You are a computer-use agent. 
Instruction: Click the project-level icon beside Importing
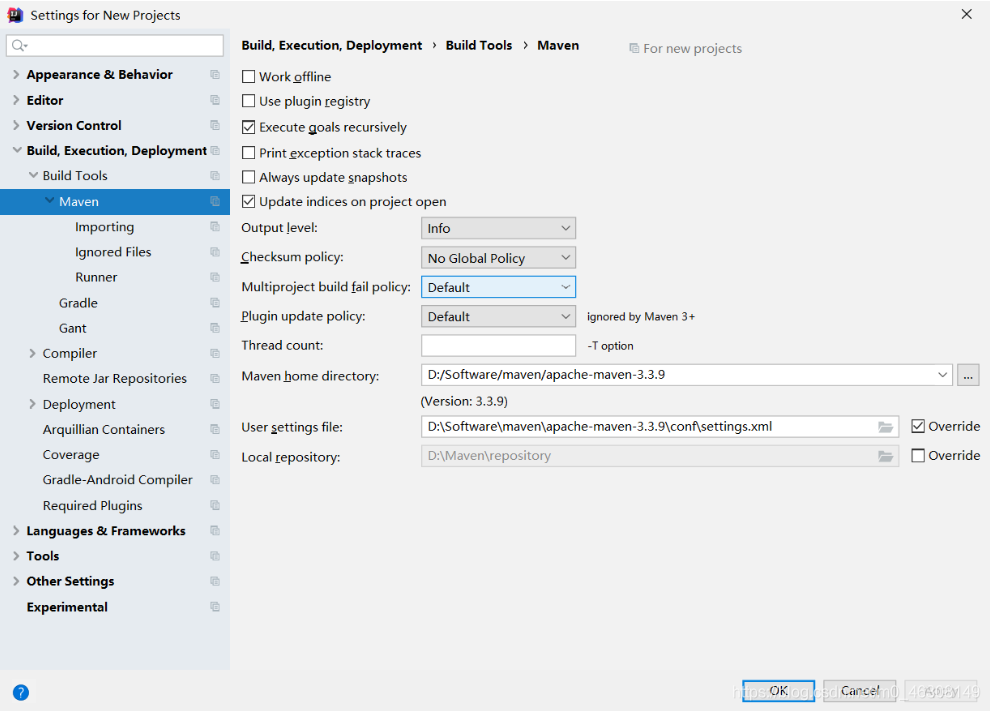[215, 227]
